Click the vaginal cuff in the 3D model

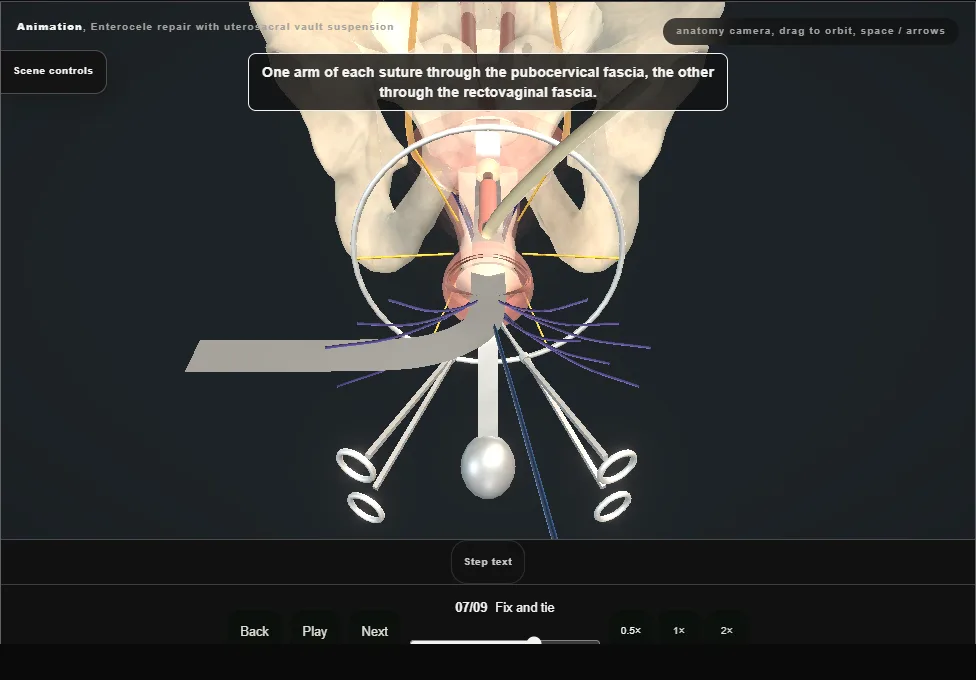coord(488,281)
